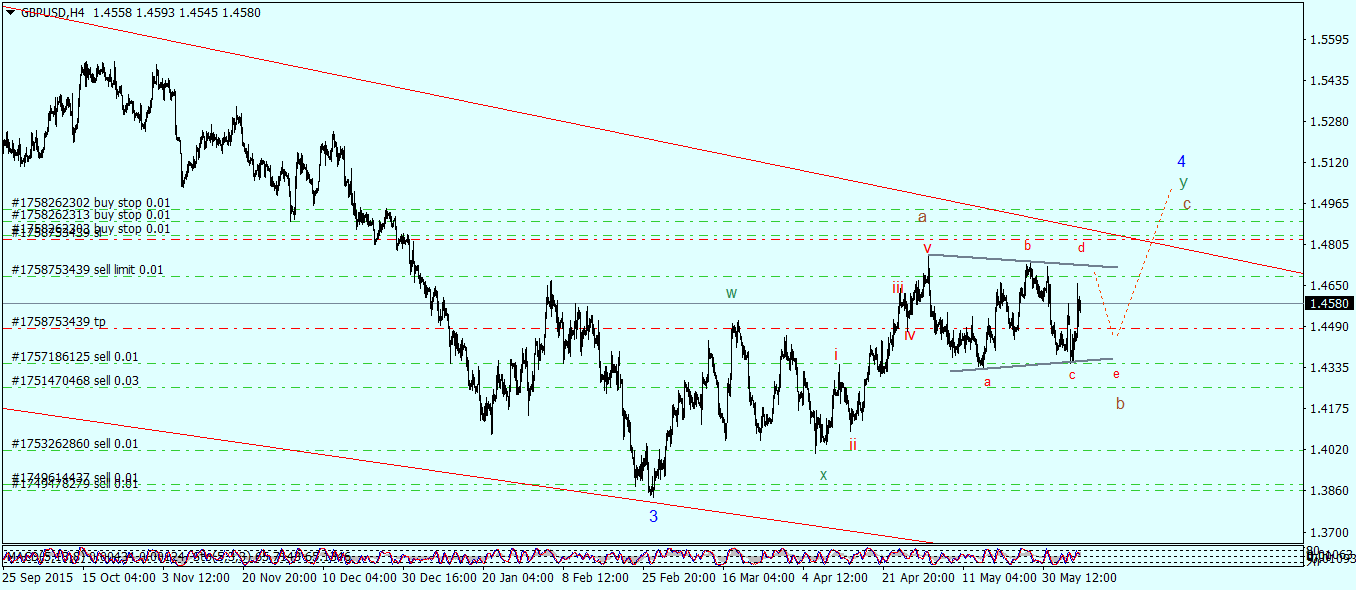Select the GBPUSD,H4 chart title text
This screenshot has width=1356, height=590.
click(x=52, y=12)
